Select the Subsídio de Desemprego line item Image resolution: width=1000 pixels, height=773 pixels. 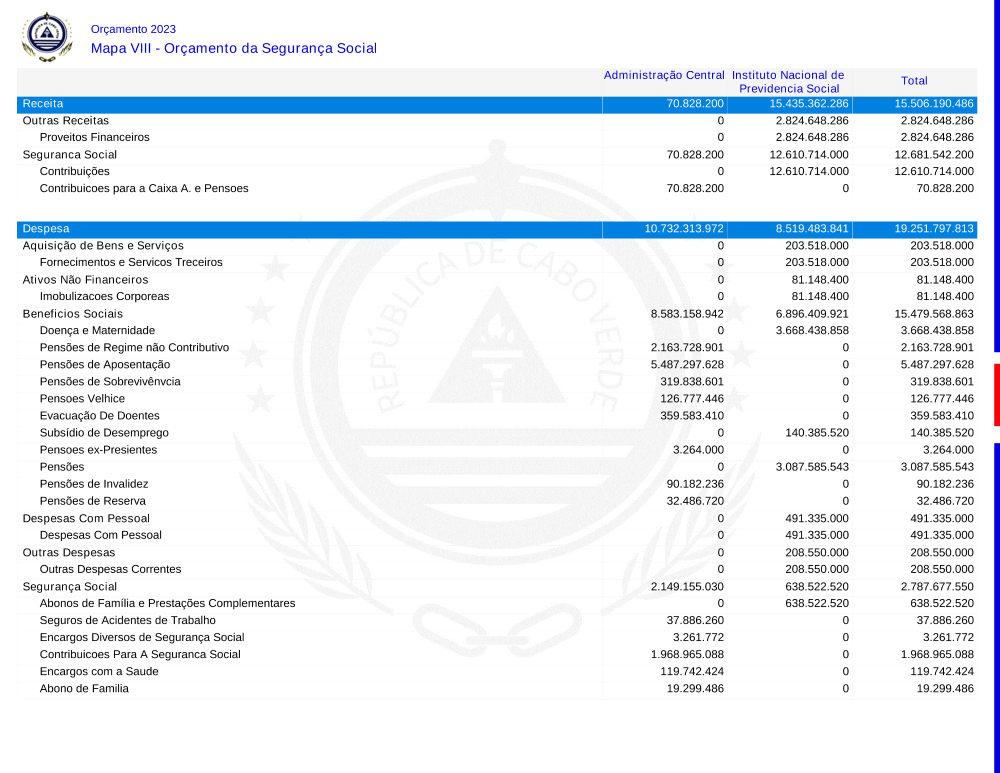104,433
